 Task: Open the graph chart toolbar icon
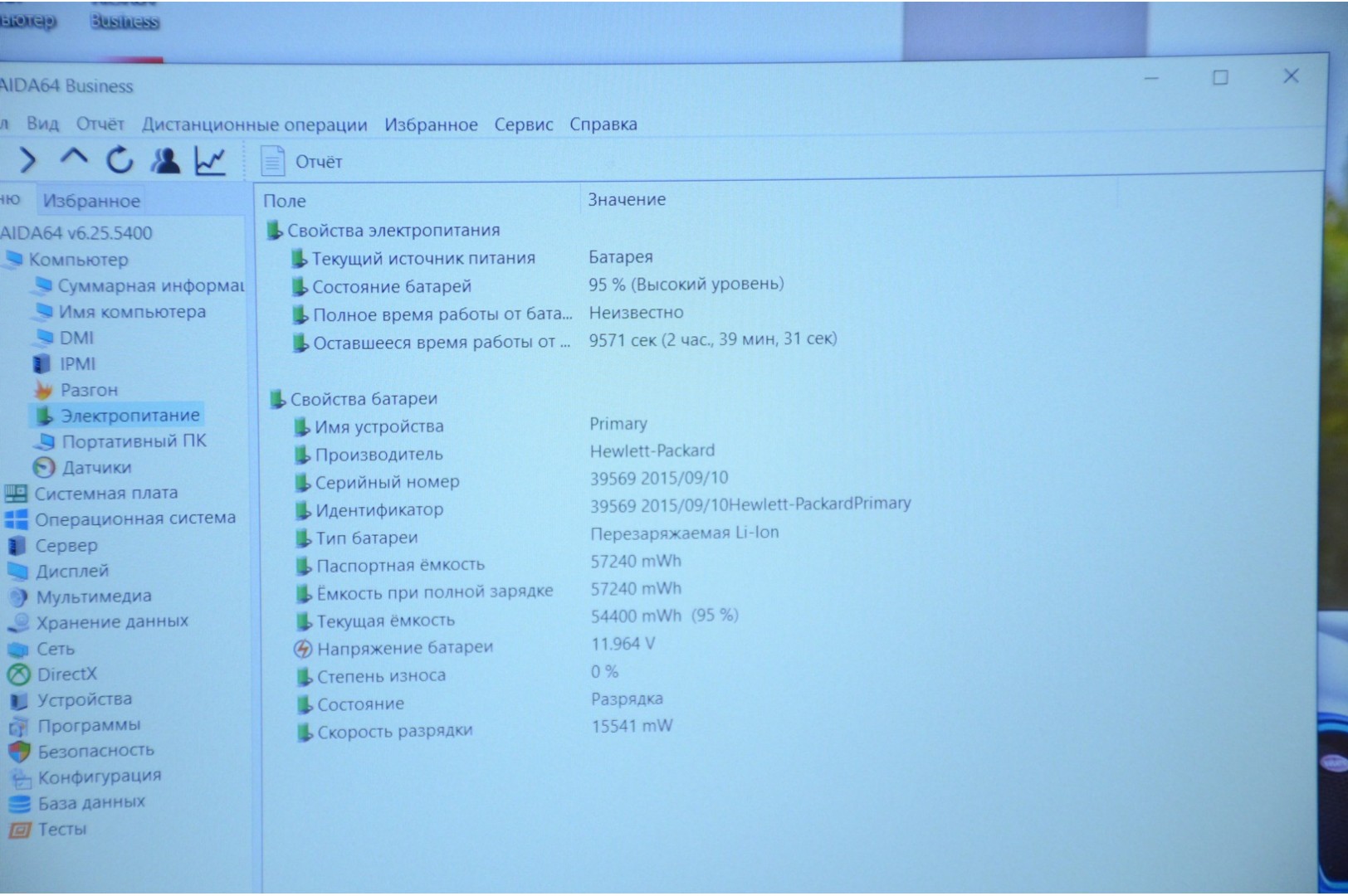tap(210, 160)
